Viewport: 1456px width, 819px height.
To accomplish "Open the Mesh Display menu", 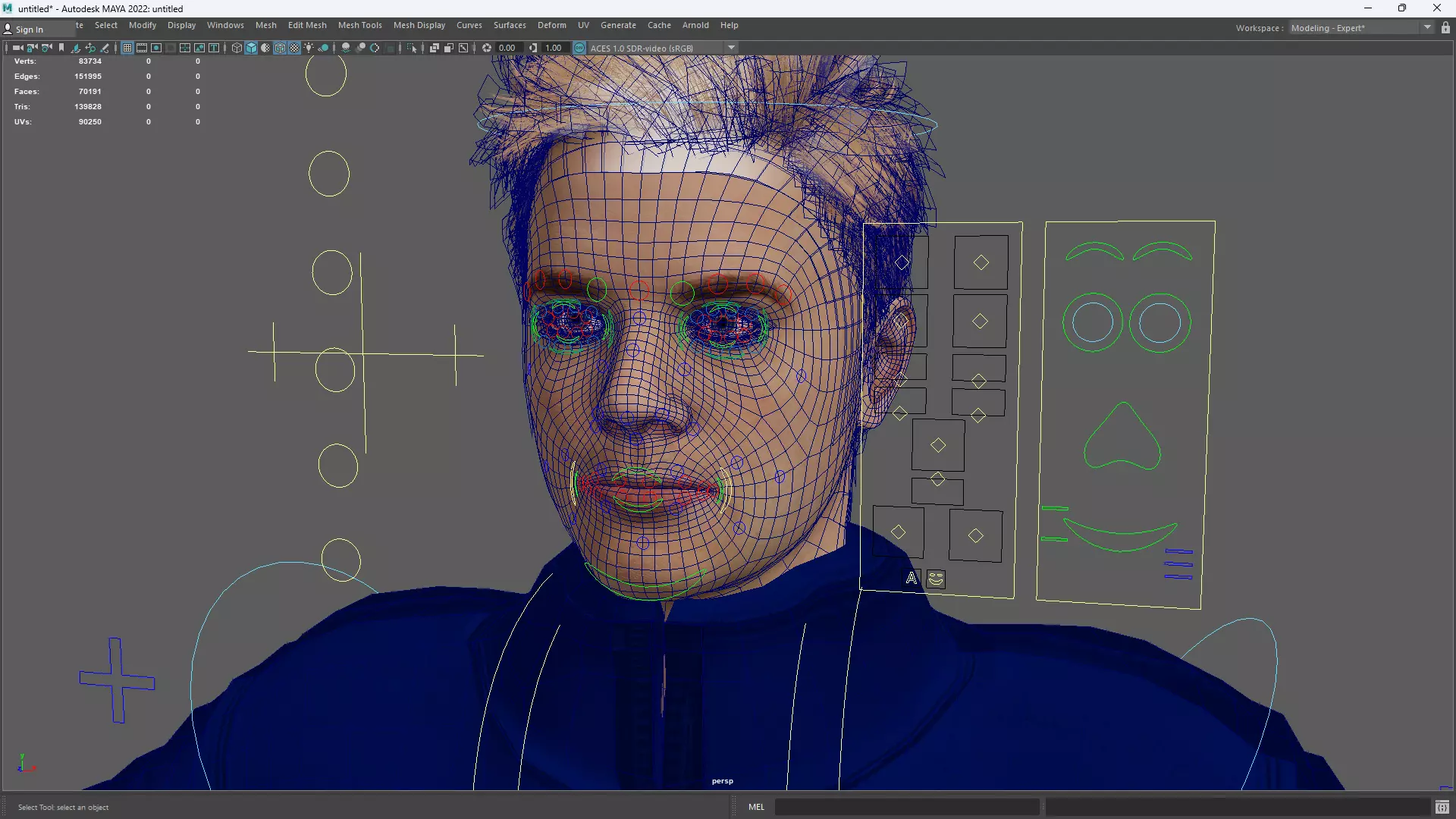I will point(419,25).
